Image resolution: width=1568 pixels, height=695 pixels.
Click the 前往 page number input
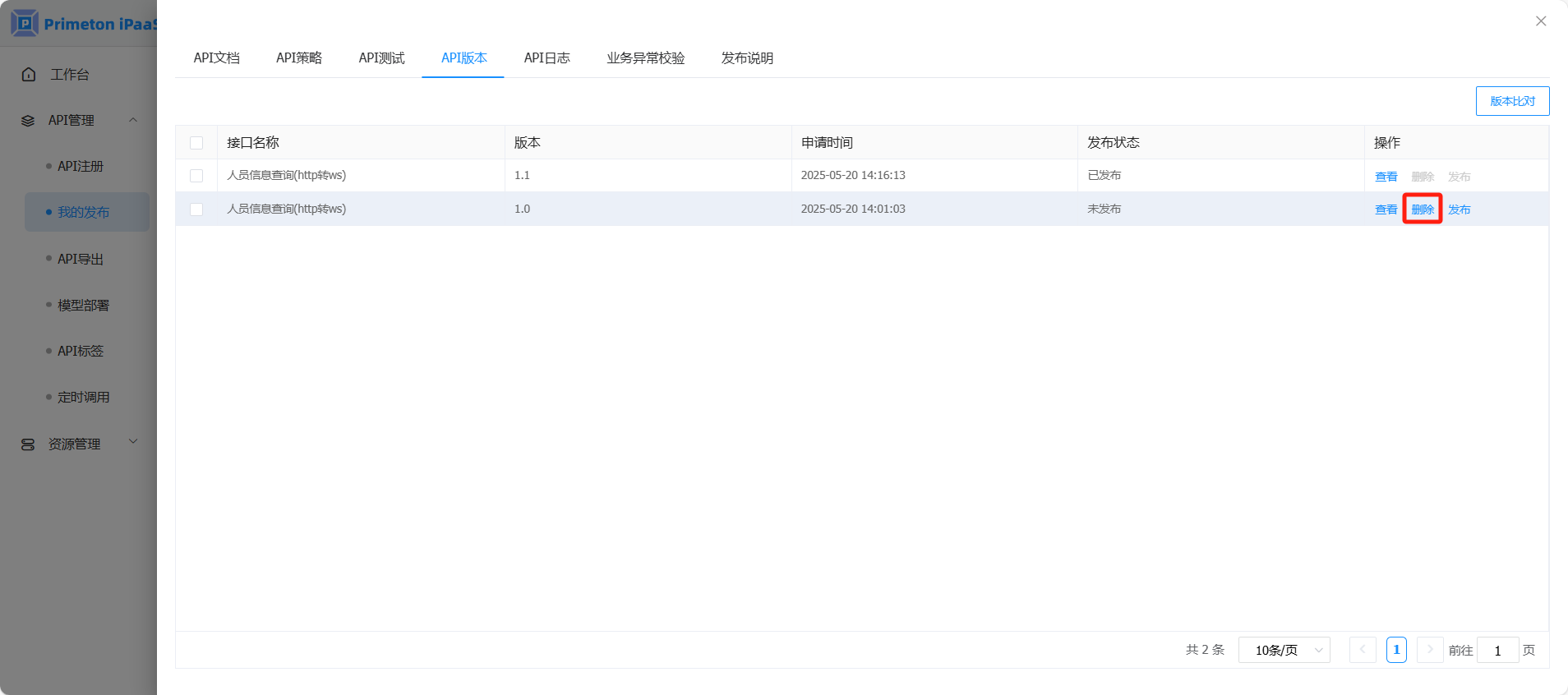coord(1497,650)
